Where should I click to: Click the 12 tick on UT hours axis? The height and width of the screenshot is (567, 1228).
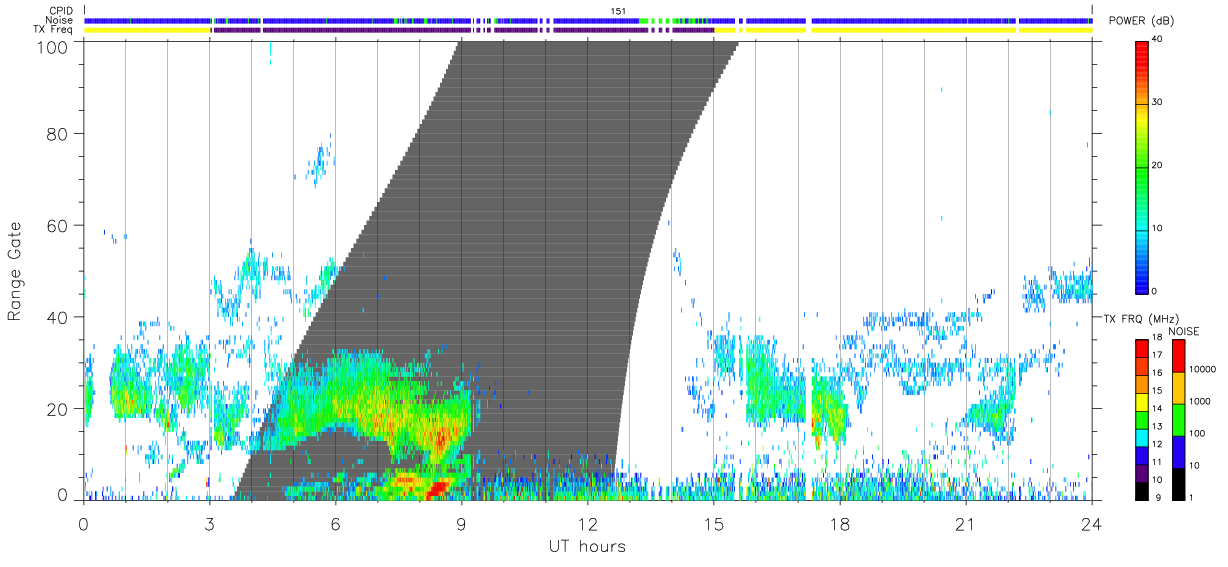pos(587,522)
